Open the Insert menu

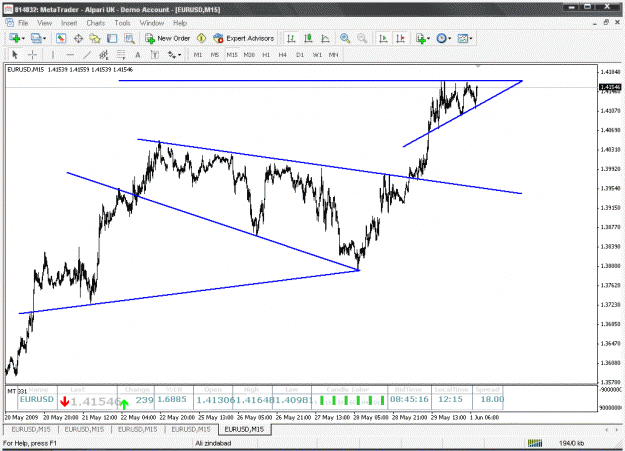(x=69, y=23)
